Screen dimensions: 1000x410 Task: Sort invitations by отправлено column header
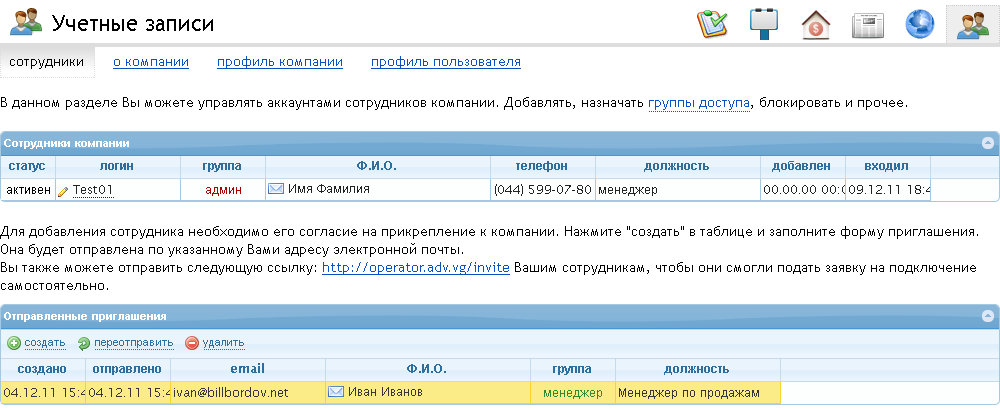coord(128,369)
